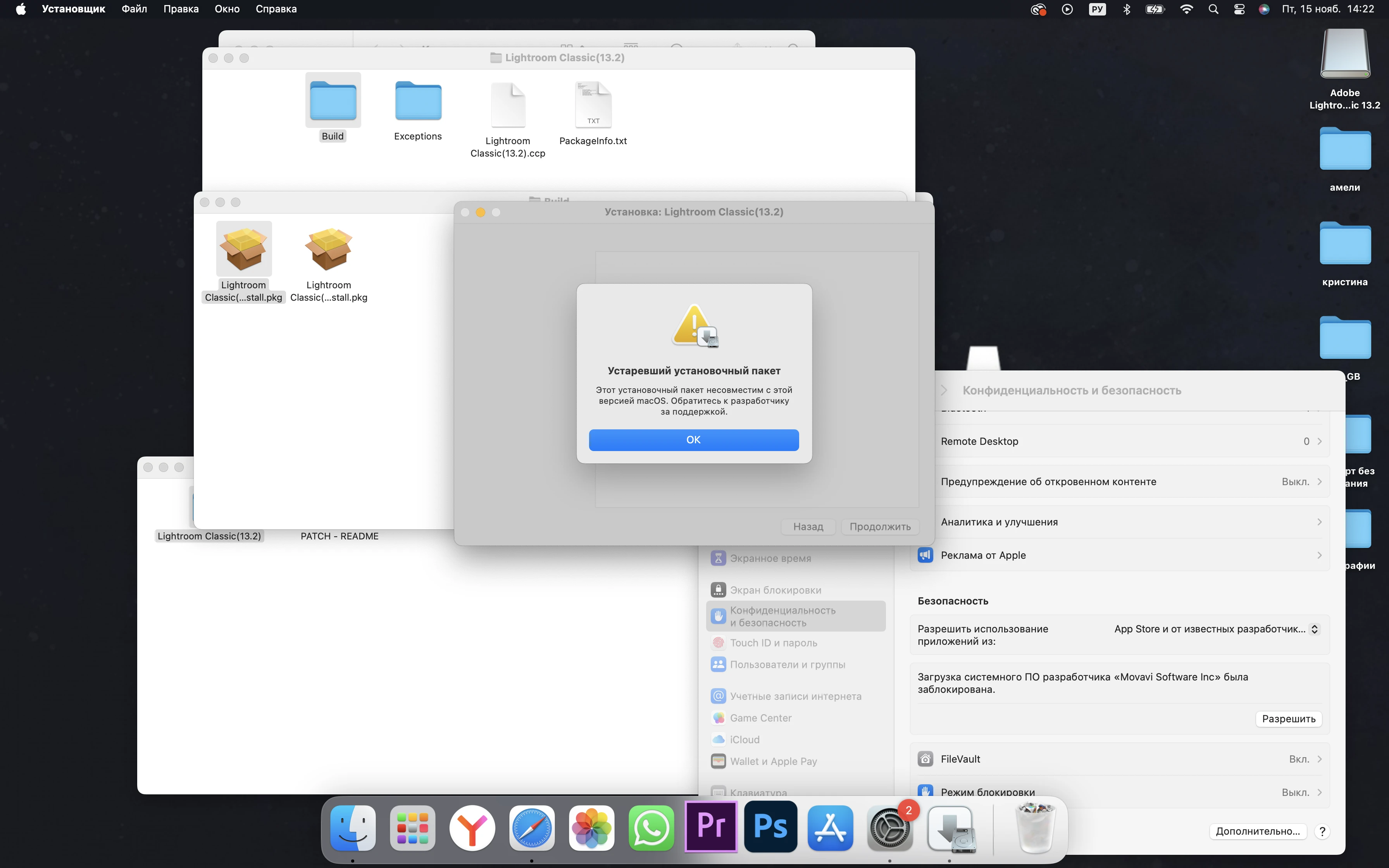Open WhatsApp from the Dock
The image size is (1389, 868).
[651, 828]
